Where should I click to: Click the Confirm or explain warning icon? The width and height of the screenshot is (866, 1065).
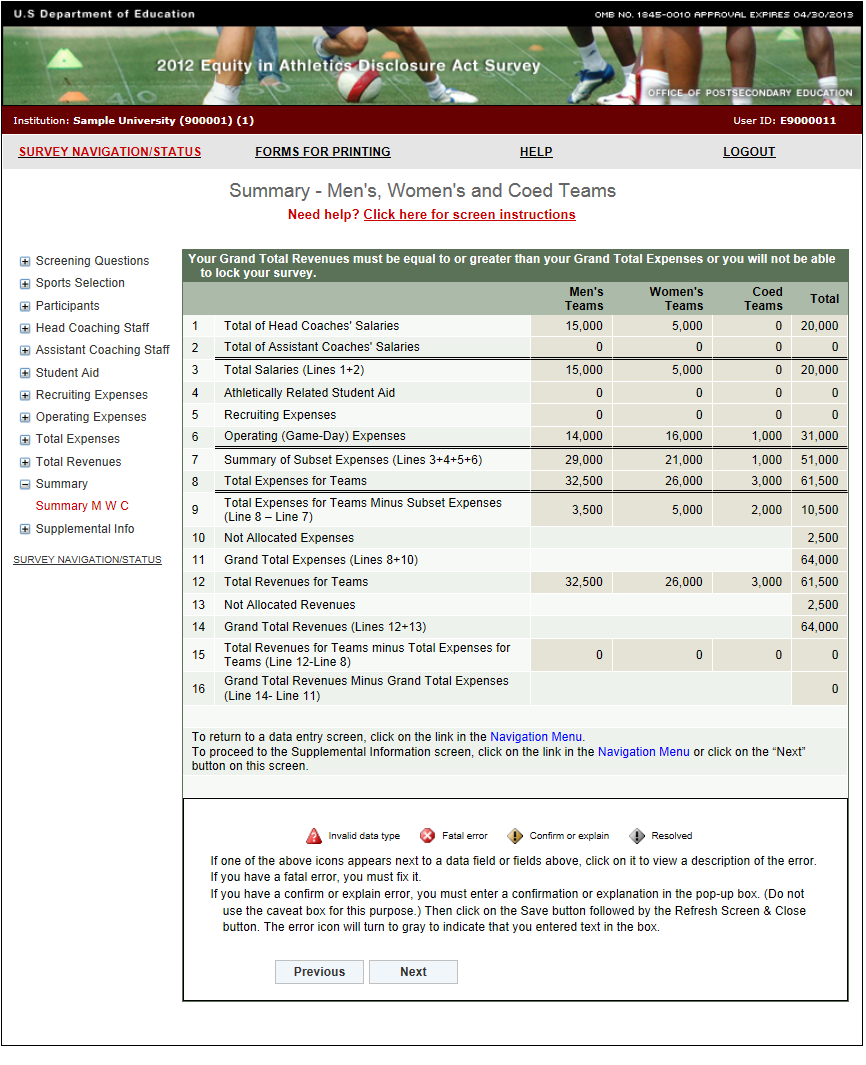(515, 836)
